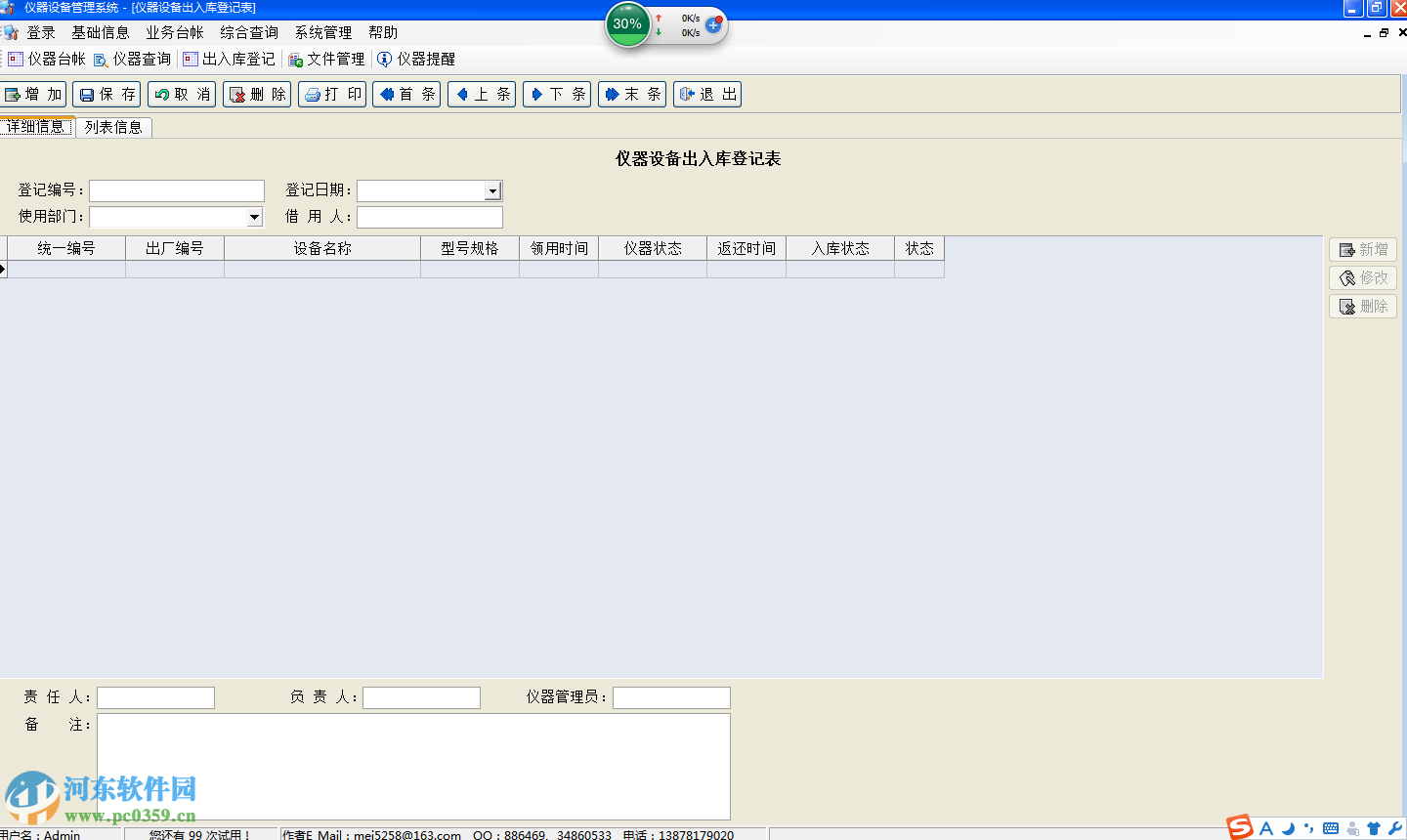Open the IME soft keyboard icon
This screenshot has height=840, width=1407.
click(1331, 828)
